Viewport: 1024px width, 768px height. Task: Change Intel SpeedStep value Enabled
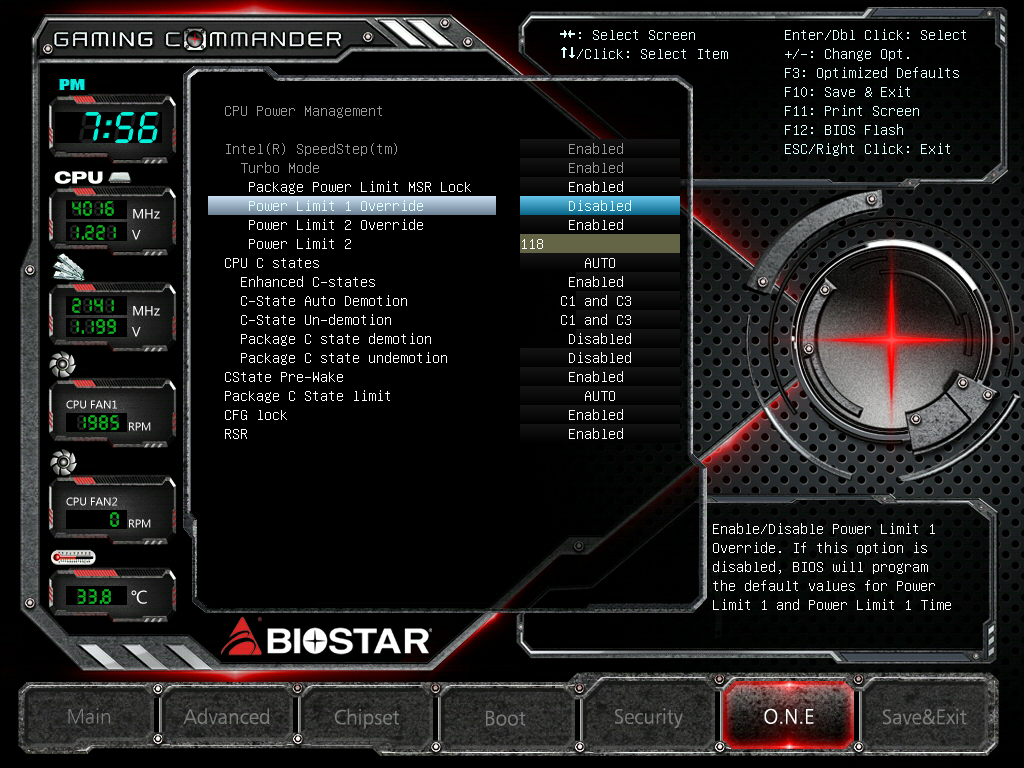[x=600, y=149]
